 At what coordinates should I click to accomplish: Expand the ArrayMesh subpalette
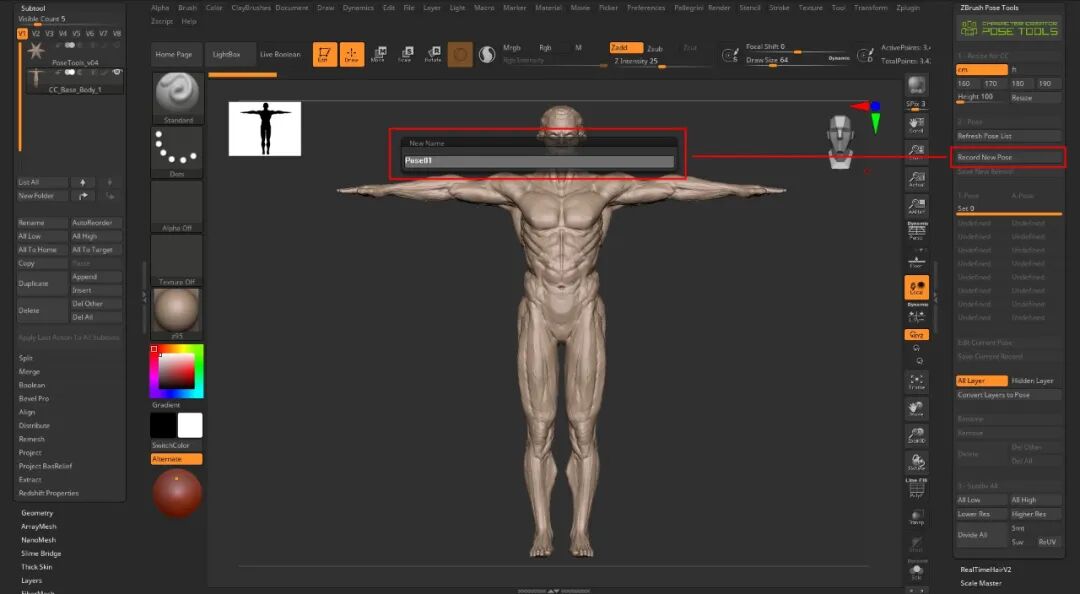point(39,526)
